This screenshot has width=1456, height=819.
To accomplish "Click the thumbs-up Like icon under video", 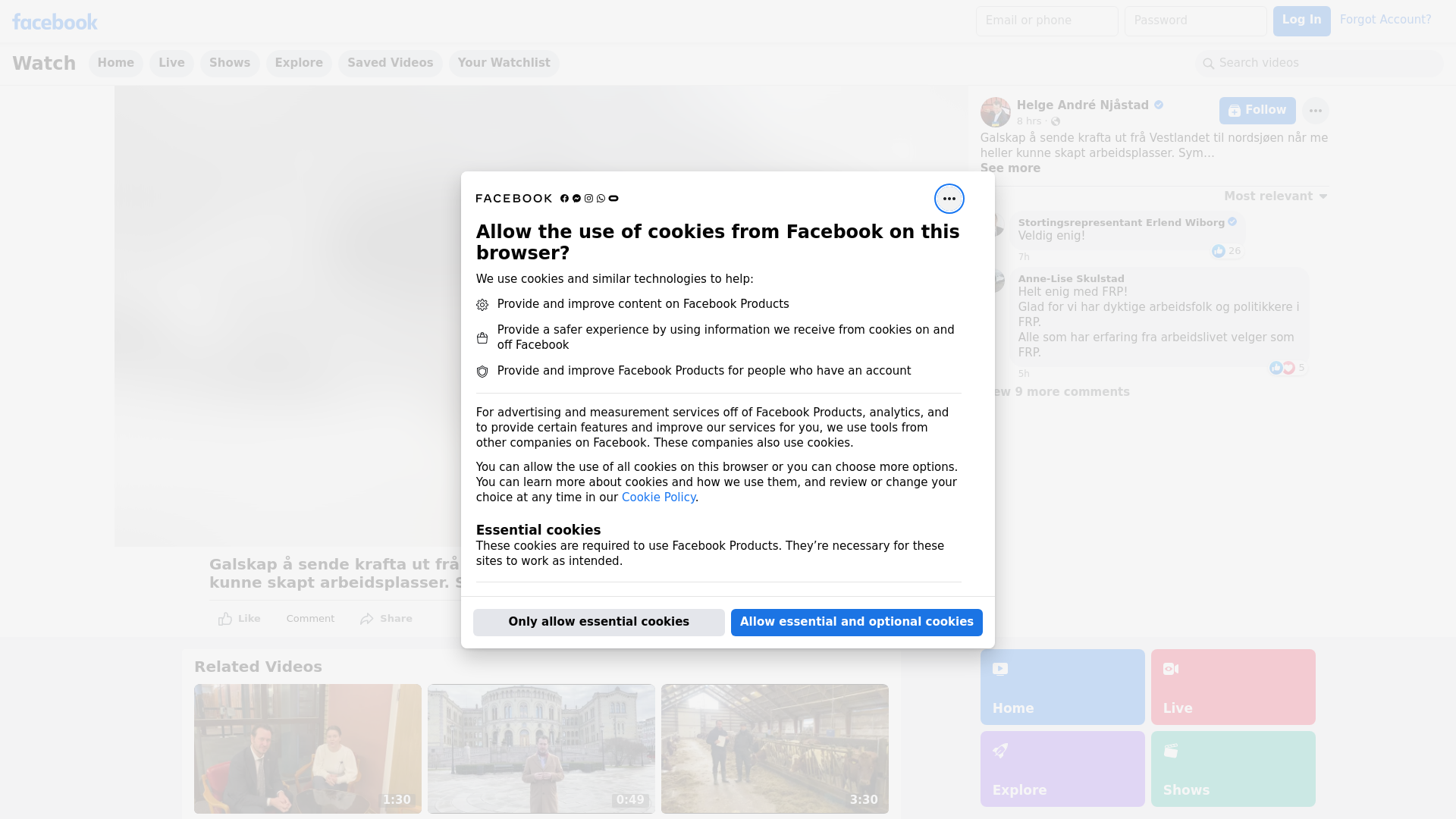I will click(x=225, y=619).
